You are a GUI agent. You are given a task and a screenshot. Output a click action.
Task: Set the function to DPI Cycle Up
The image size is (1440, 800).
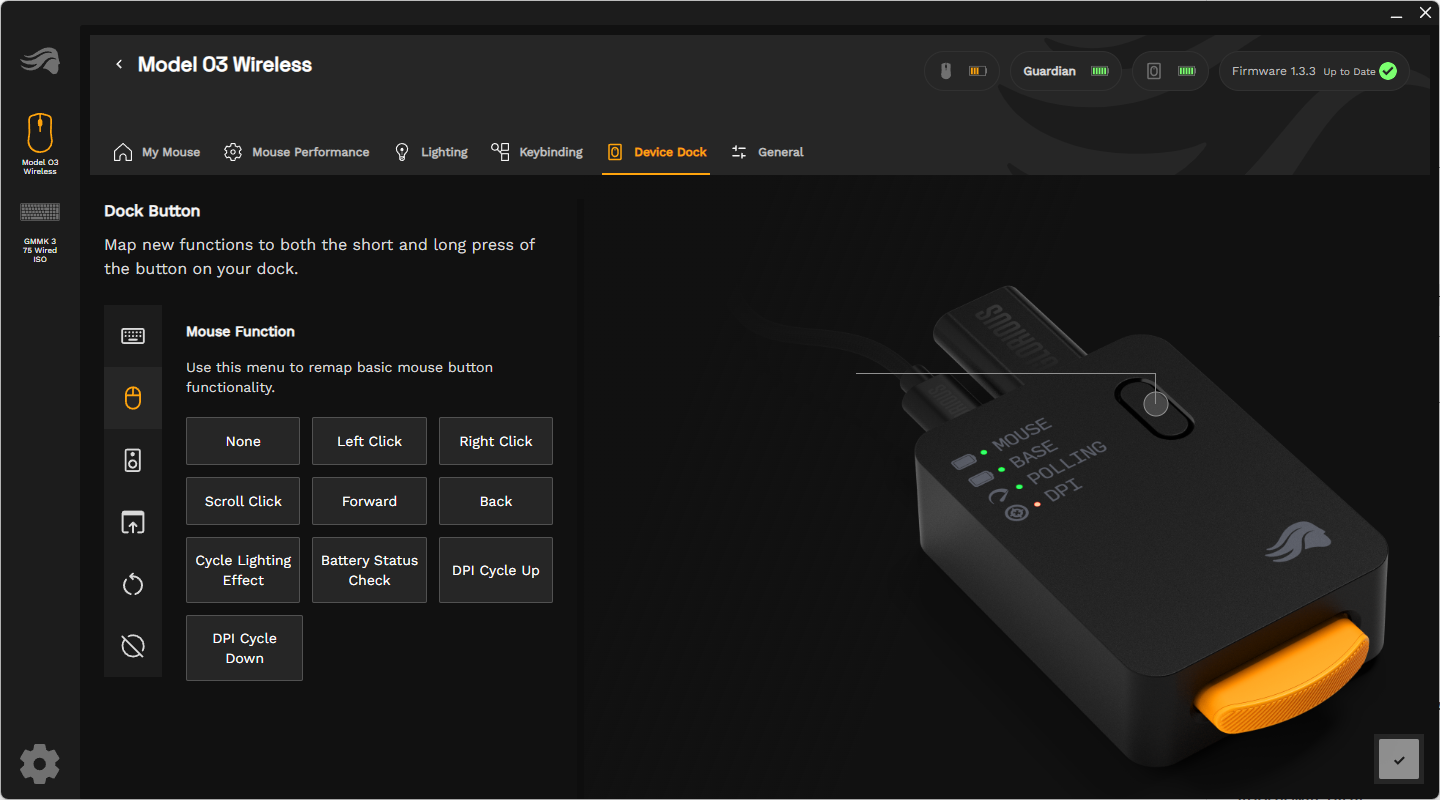tap(496, 570)
